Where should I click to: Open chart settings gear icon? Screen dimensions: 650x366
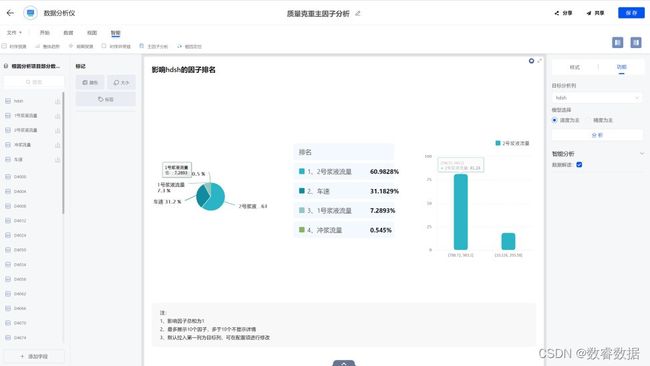pyautogui.click(x=531, y=61)
